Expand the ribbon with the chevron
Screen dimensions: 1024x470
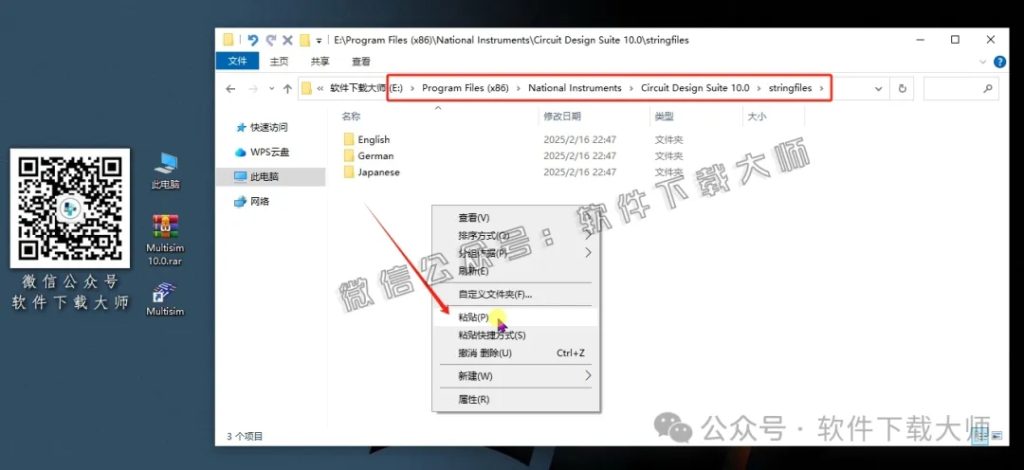pos(984,62)
